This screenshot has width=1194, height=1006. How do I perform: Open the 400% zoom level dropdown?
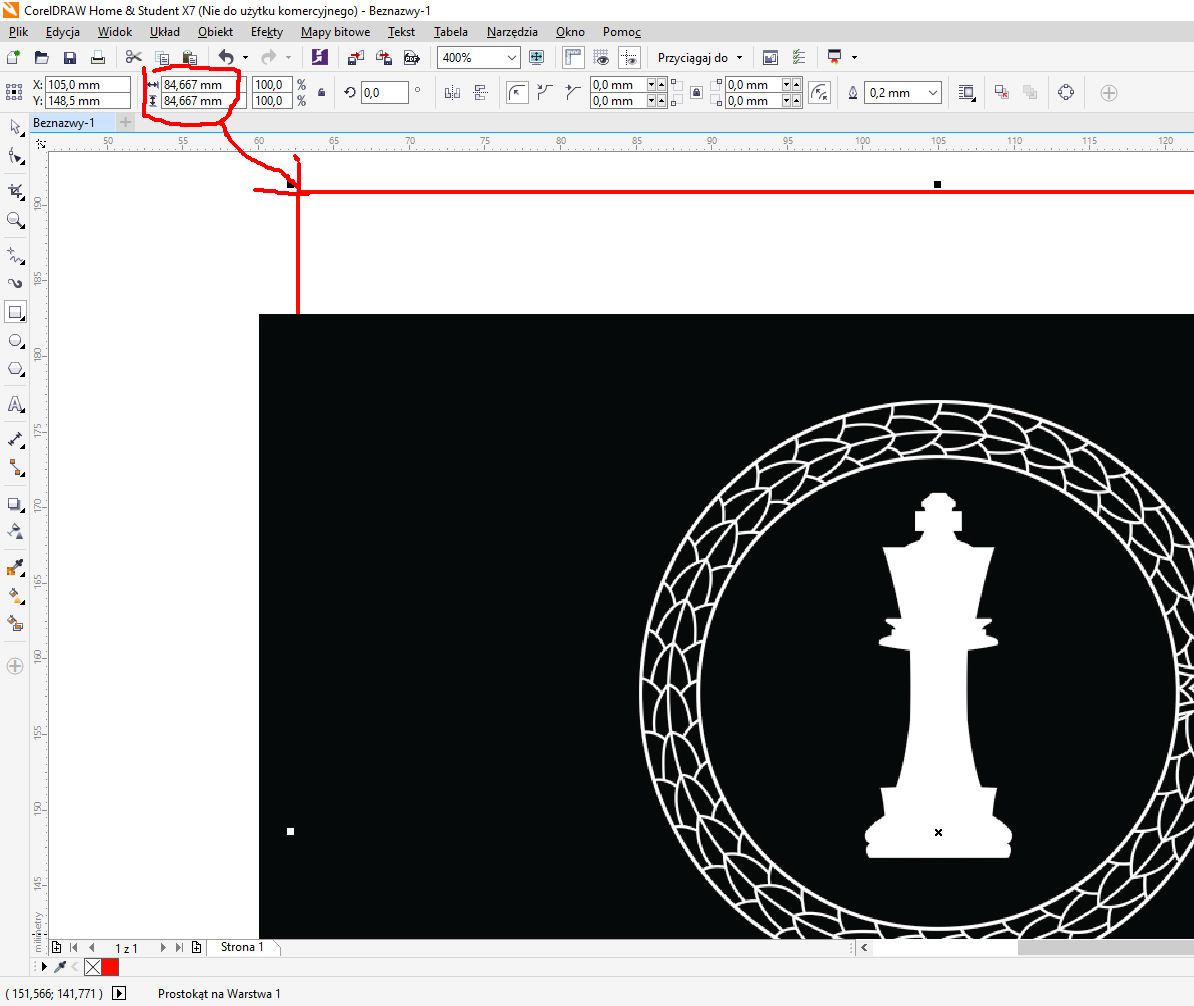[512, 58]
